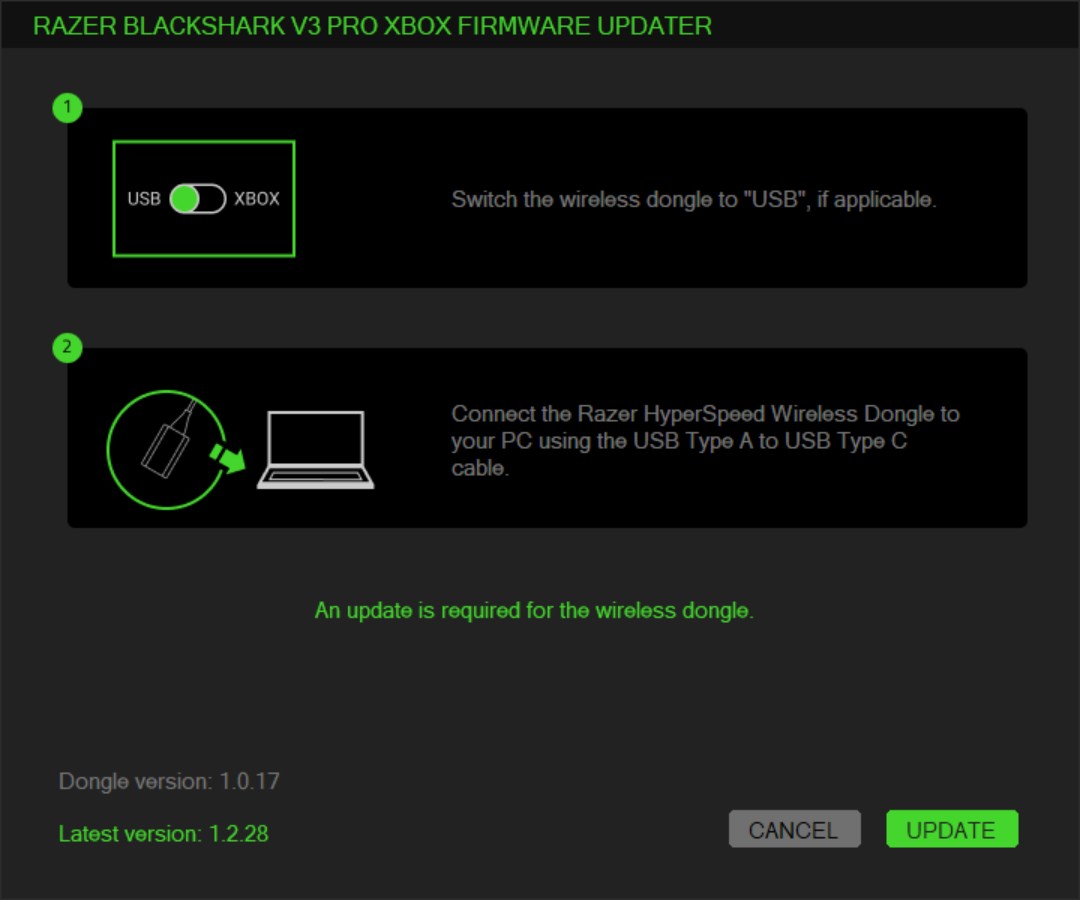Viewport: 1080px width, 900px height.
Task: Click the Latest version 1.2.28 text
Action: click(x=163, y=834)
